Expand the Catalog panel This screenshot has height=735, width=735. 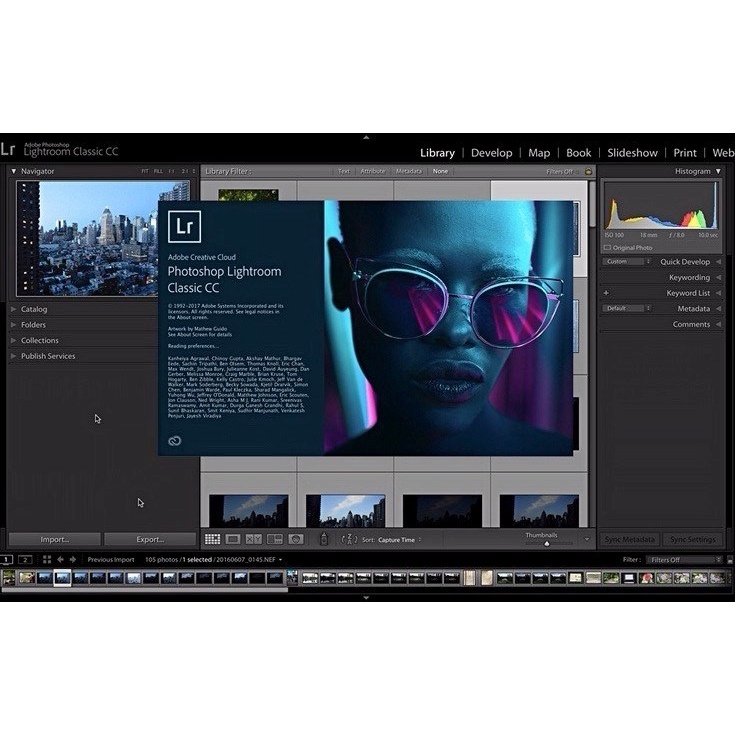coord(14,309)
